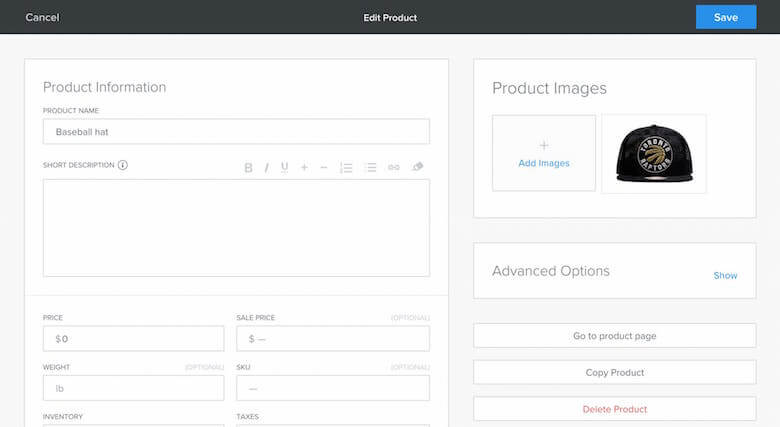Click the eraser clear formatting icon
Image resolution: width=780 pixels, height=427 pixels.
point(418,167)
